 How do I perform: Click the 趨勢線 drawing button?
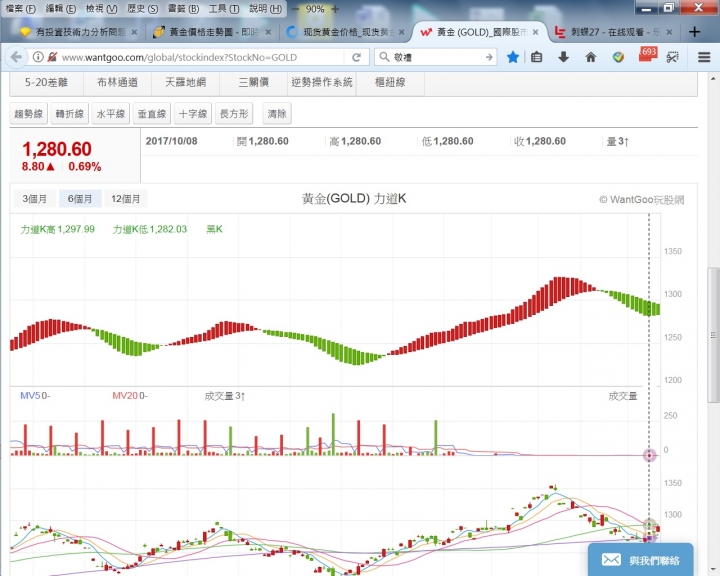(29, 114)
